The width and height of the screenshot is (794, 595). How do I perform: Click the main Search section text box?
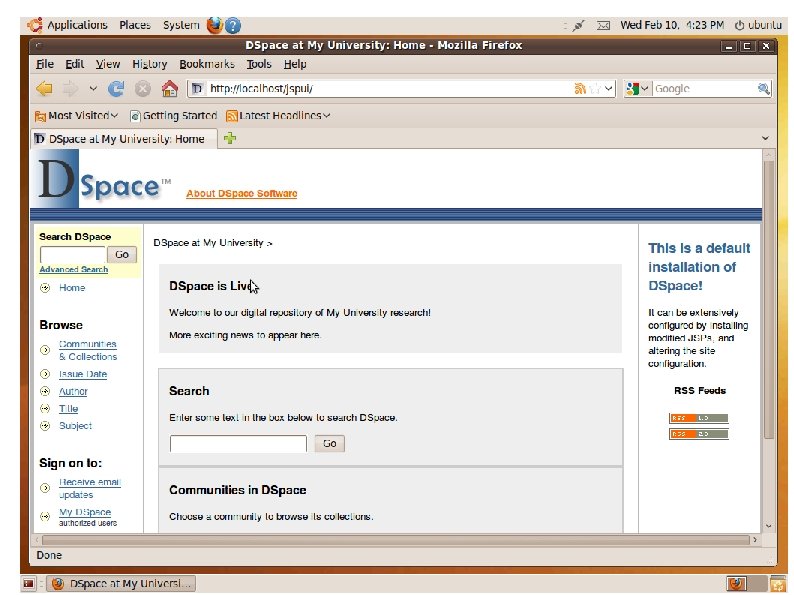(x=238, y=444)
